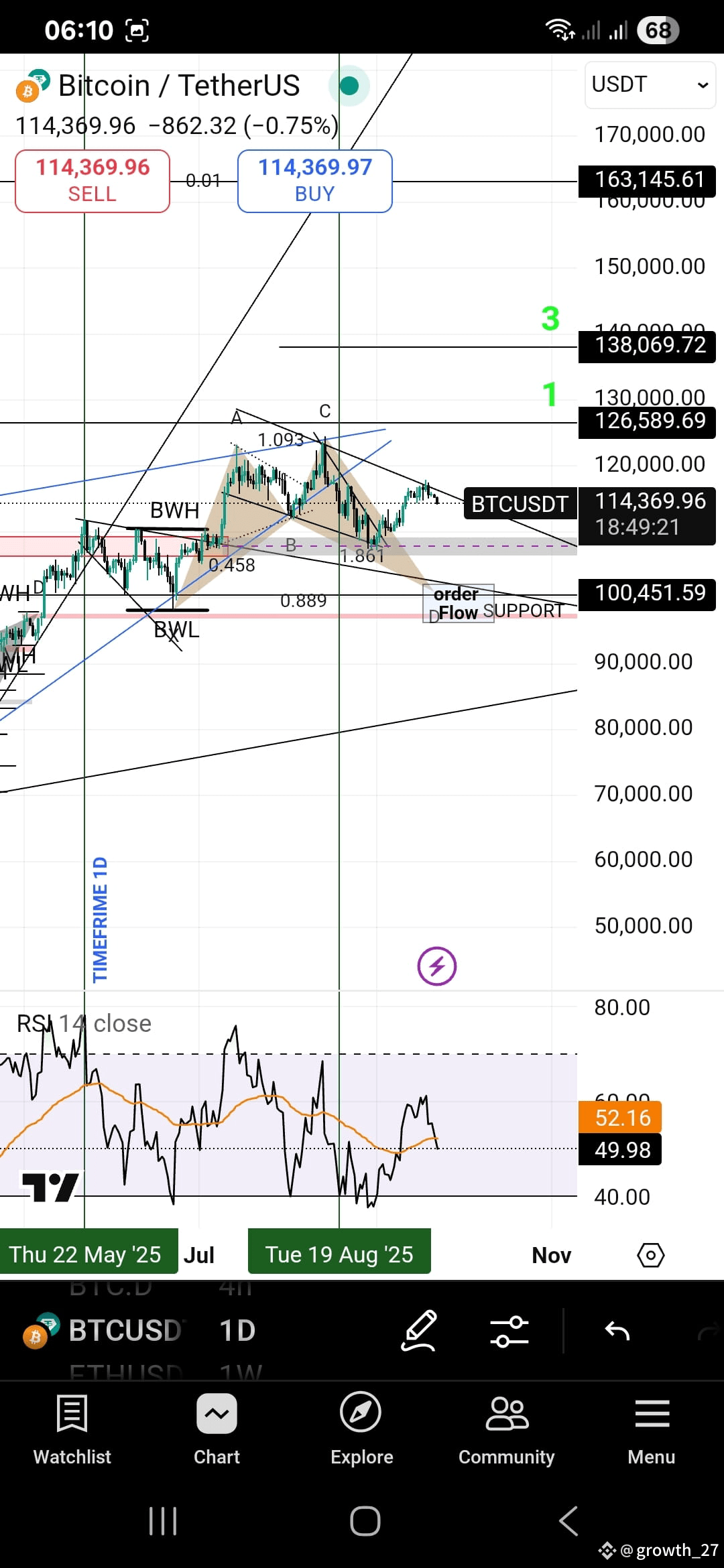The image size is (724, 1568).
Task: Tap the screen record status icon
Action: pos(137,30)
